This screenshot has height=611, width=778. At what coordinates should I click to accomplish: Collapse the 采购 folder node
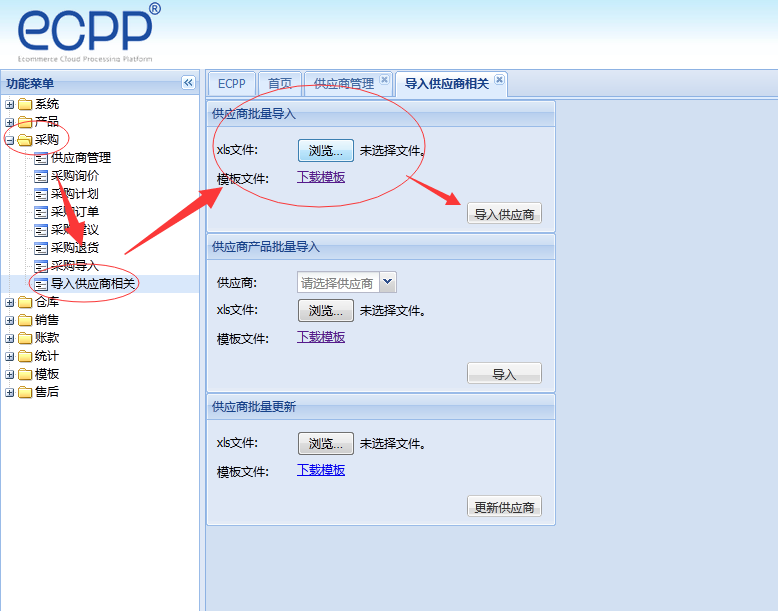point(9,140)
